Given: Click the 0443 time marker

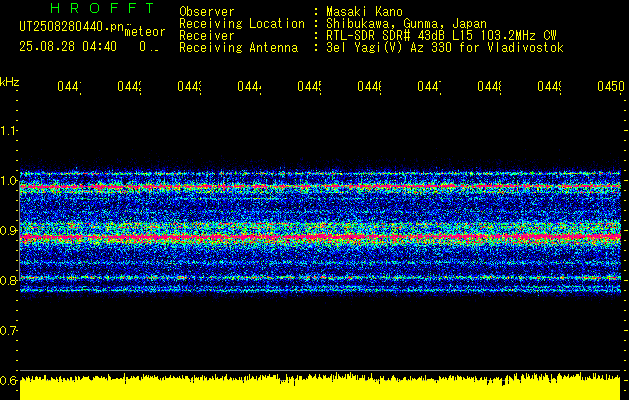Looking at the screenshot, I should (x=189, y=87).
